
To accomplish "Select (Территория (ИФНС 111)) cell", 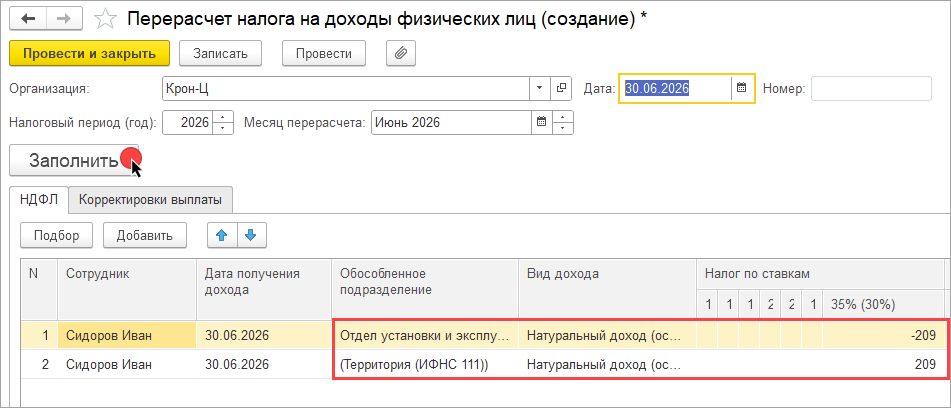I will (426, 365).
